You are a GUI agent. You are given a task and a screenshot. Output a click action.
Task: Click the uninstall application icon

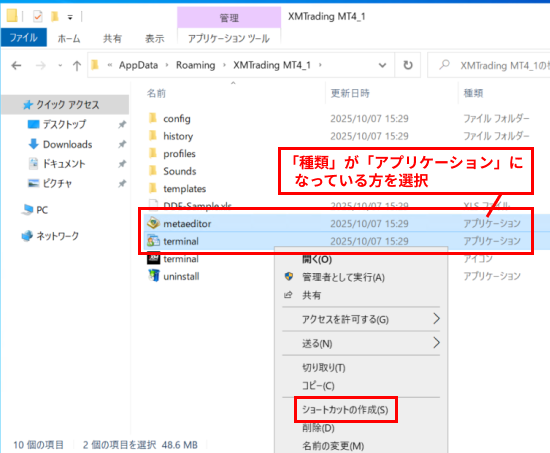point(154,276)
